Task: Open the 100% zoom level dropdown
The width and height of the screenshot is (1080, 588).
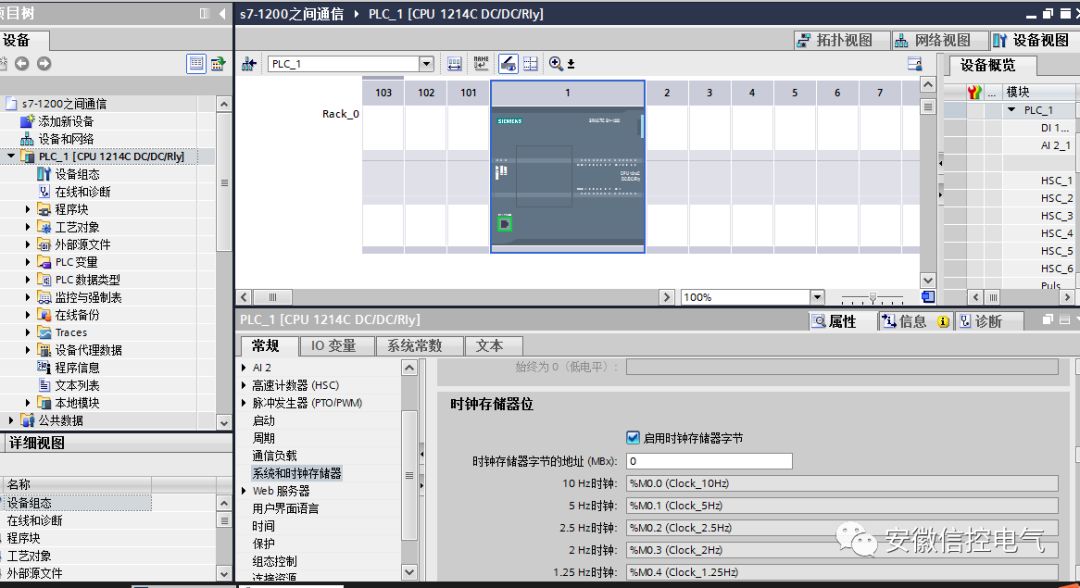Action: (817, 296)
